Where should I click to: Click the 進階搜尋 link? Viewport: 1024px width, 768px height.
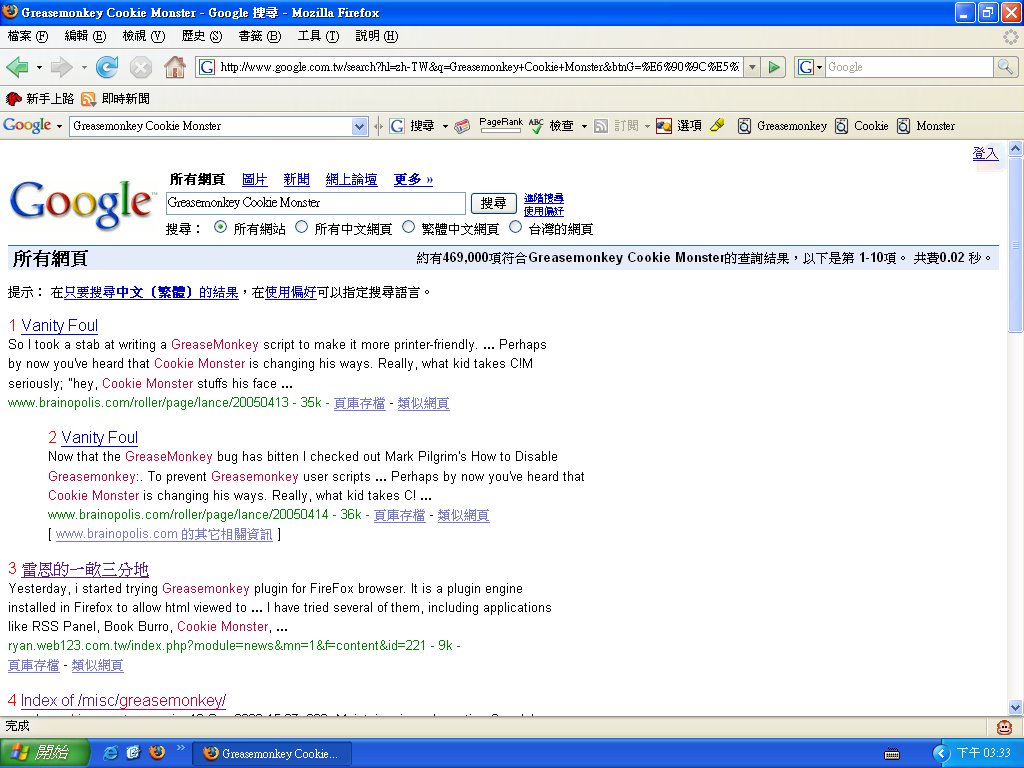(x=543, y=198)
